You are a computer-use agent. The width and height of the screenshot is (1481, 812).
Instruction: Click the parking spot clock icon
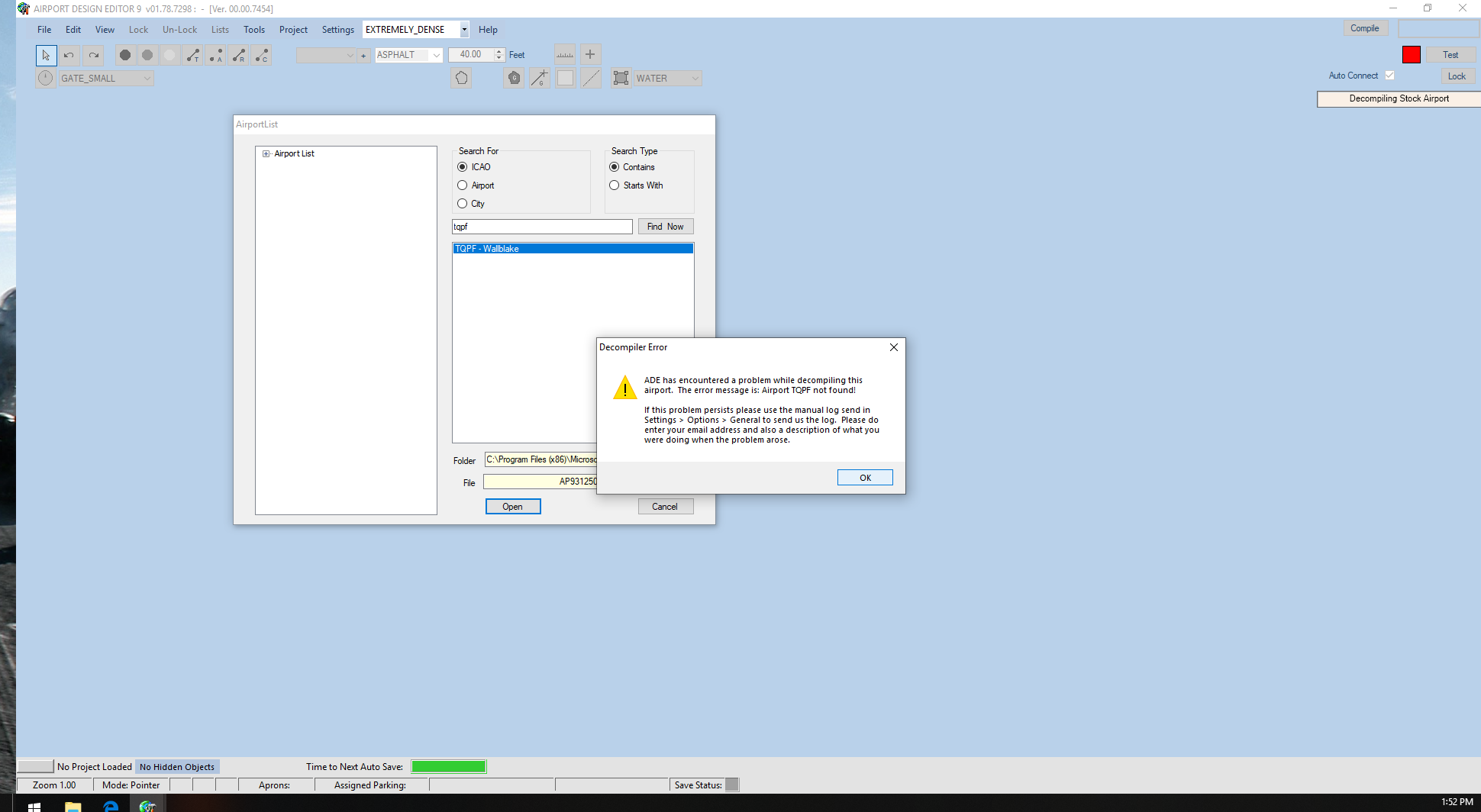(46, 78)
